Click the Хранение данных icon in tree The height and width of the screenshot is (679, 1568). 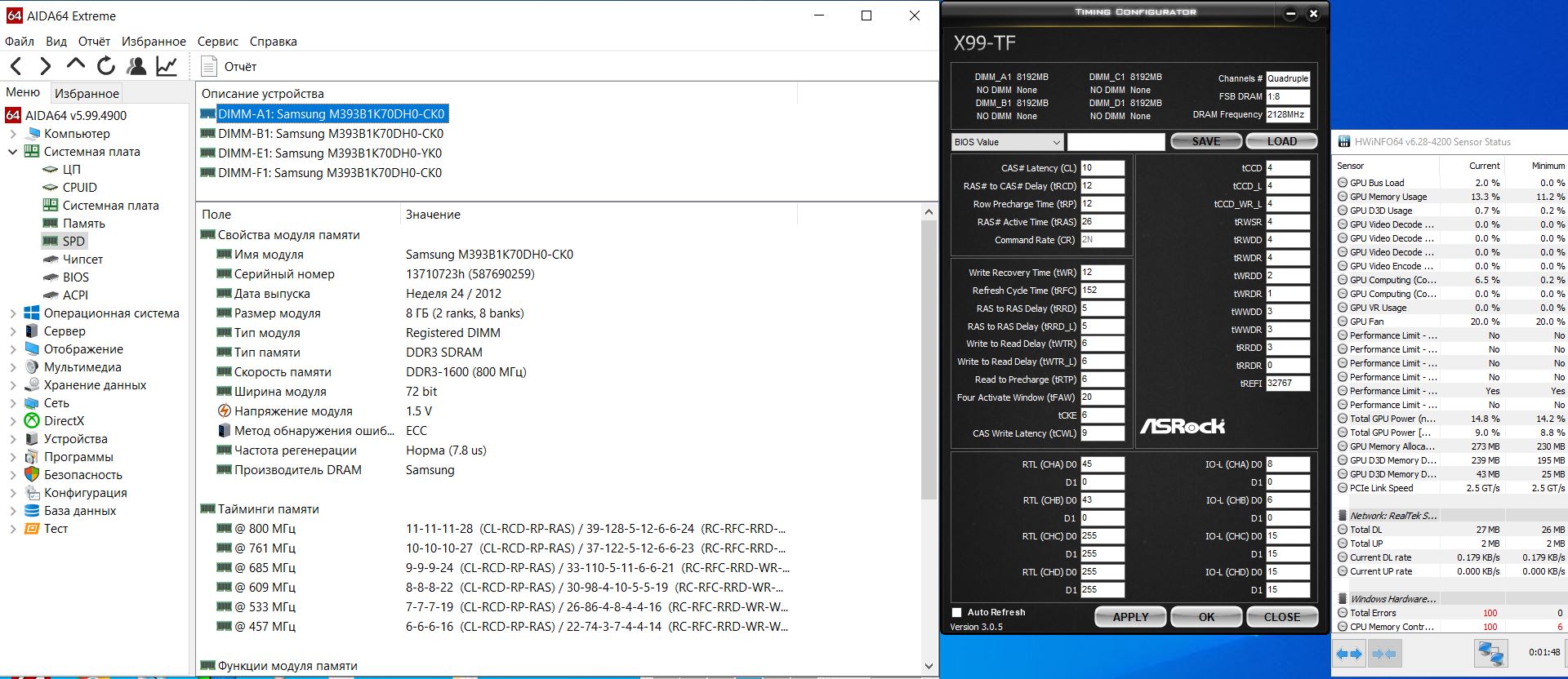(32, 384)
